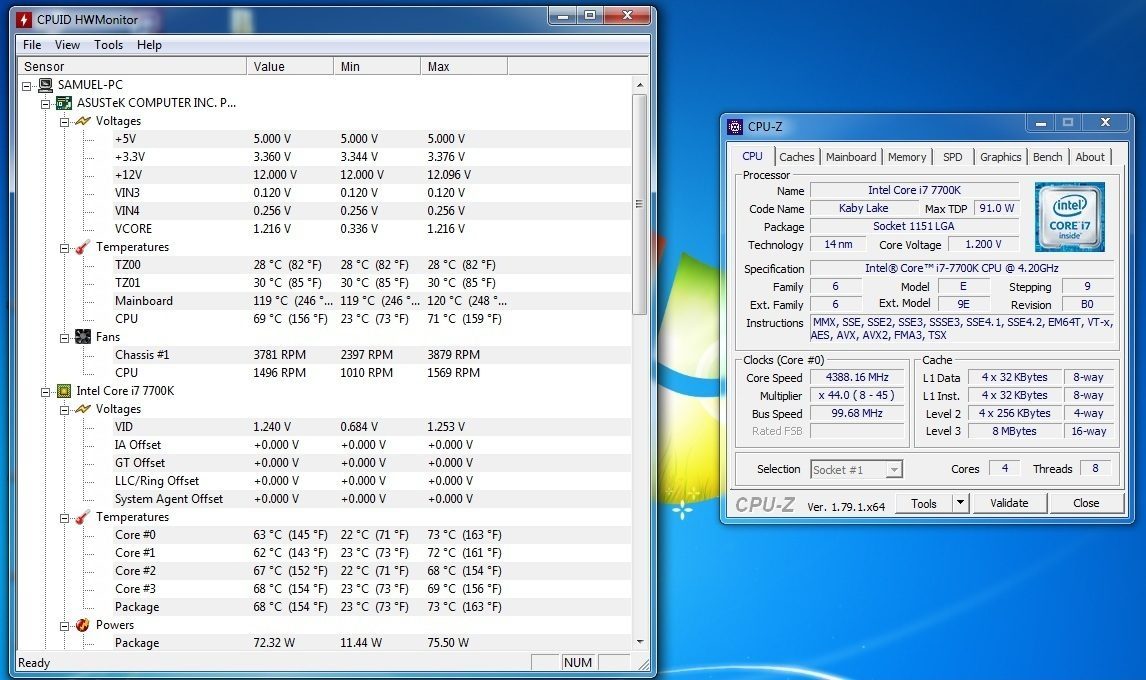The height and width of the screenshot is (680, 1146).
Task: Open the View menu in HWMonitor
Action: 67,45
